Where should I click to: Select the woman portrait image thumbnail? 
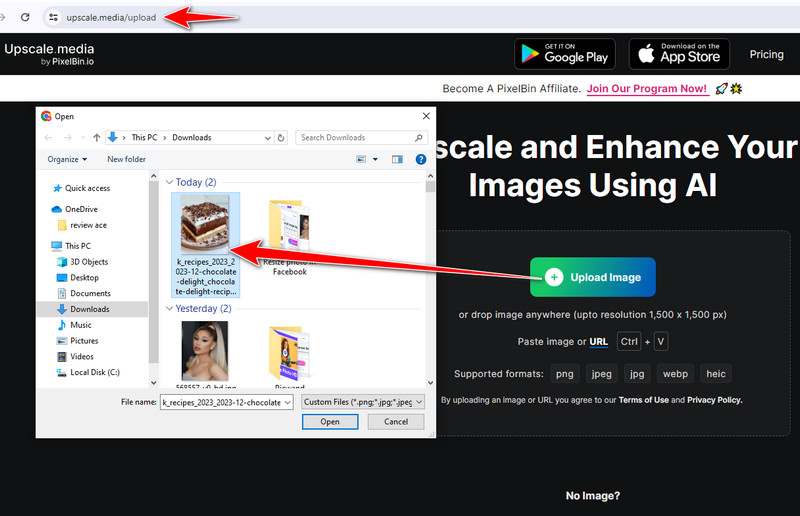point(205,351)
